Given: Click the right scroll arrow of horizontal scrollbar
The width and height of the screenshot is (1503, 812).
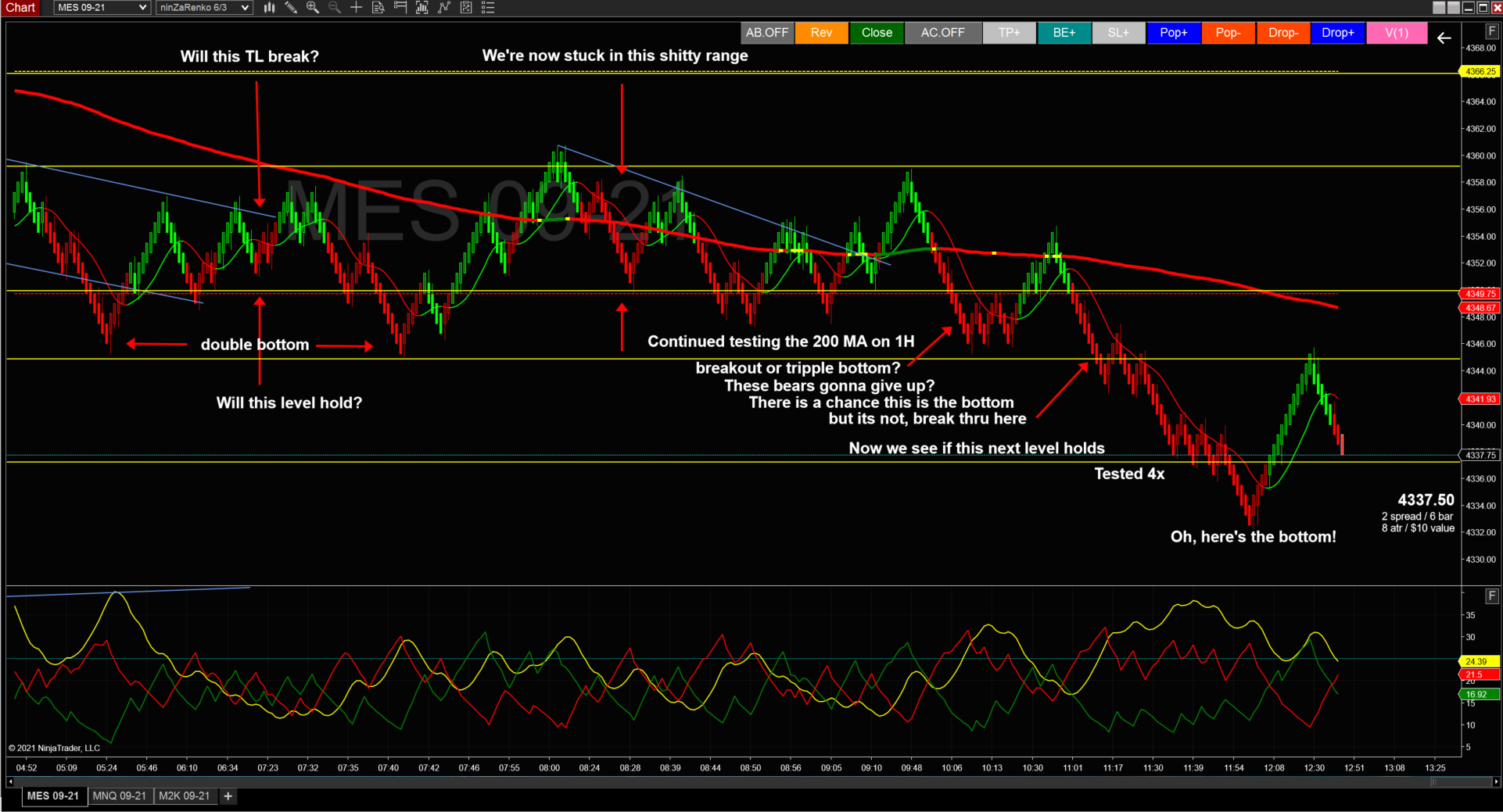Looking at the screenshot, I should 1496,782.
